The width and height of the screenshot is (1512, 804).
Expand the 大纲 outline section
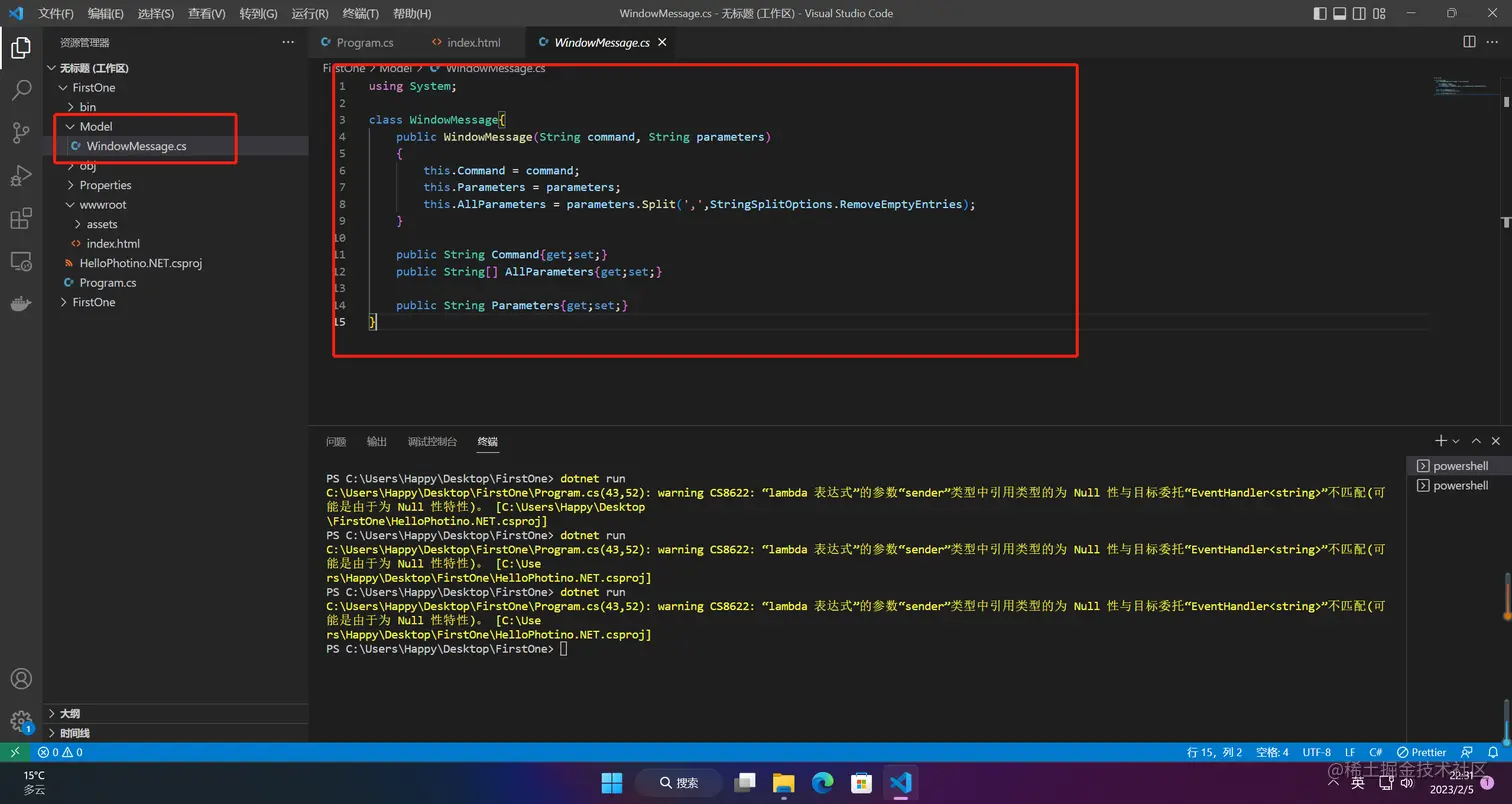click(x=176, y=714)
